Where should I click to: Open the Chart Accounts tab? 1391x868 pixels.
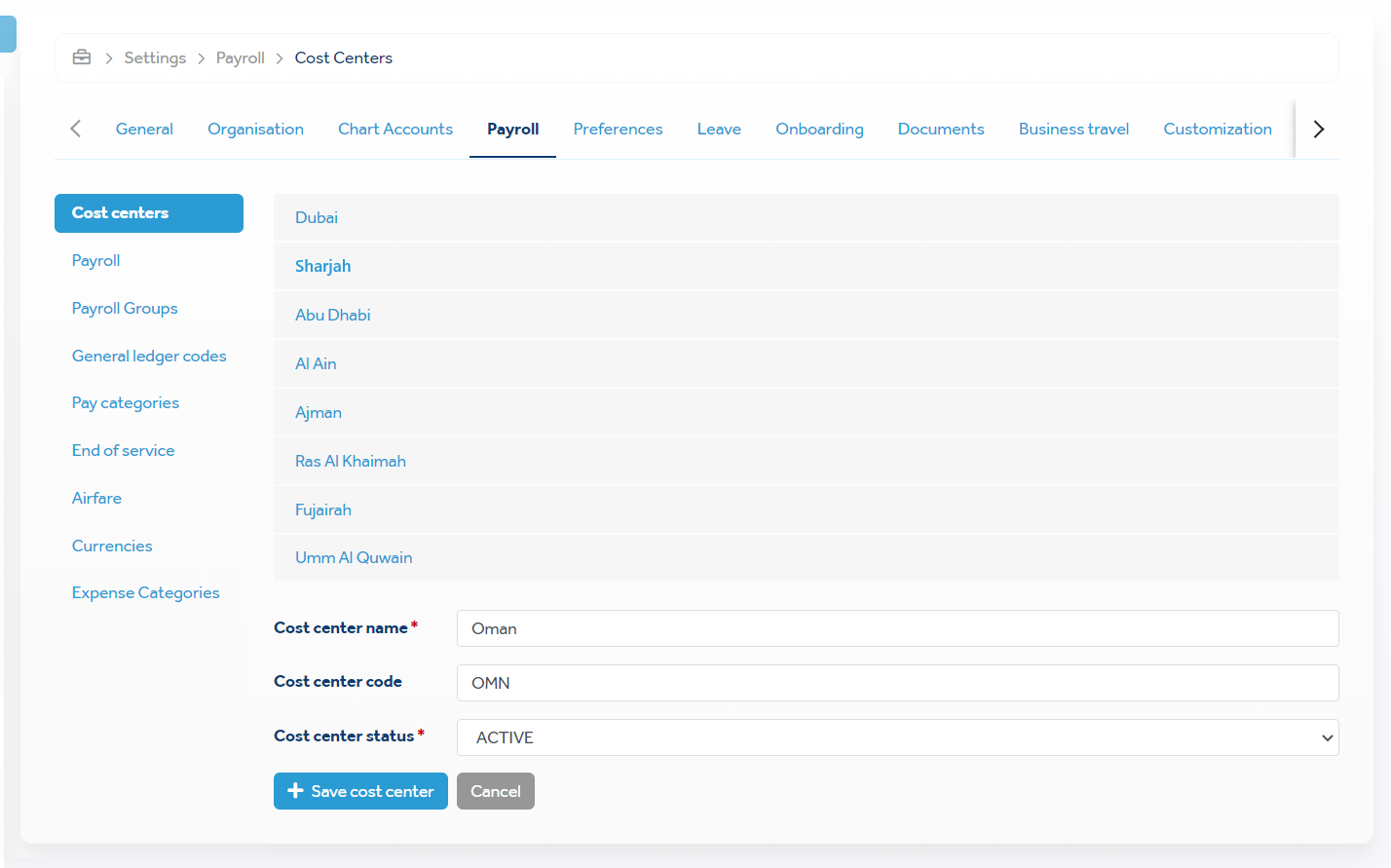[395, 129]
